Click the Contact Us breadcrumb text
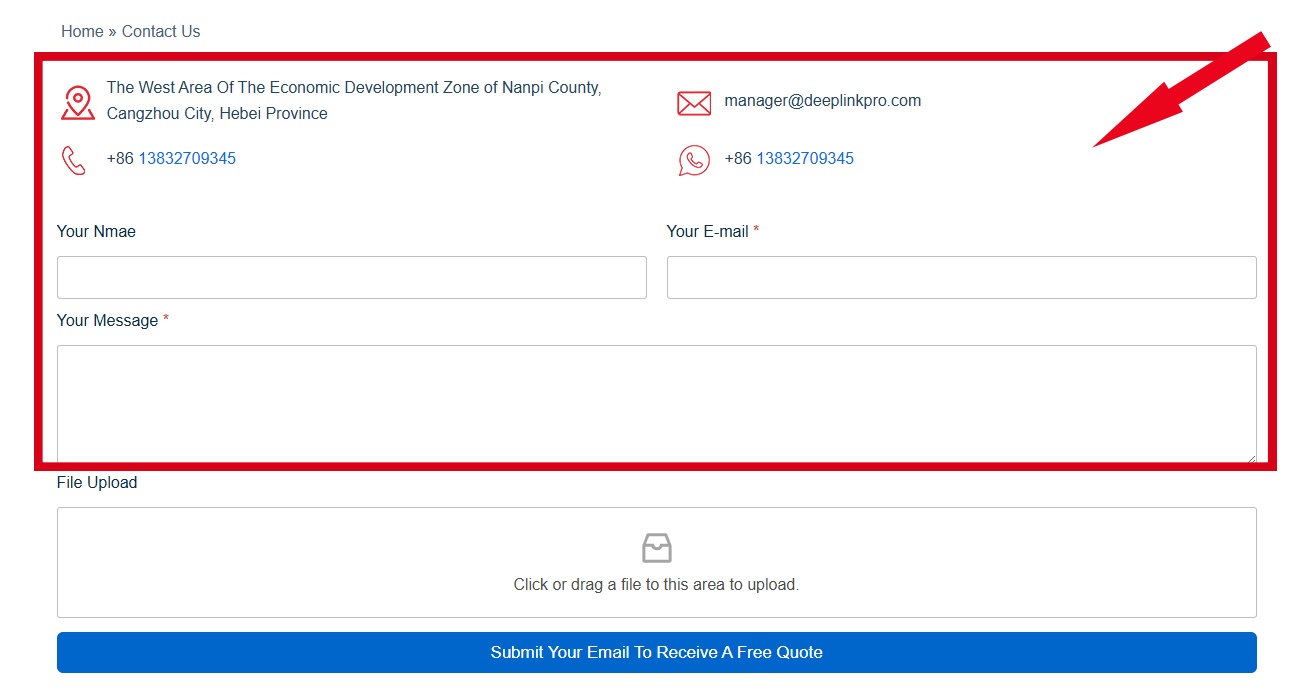This screenshot has height=689, width=1309. pos(161,31)
